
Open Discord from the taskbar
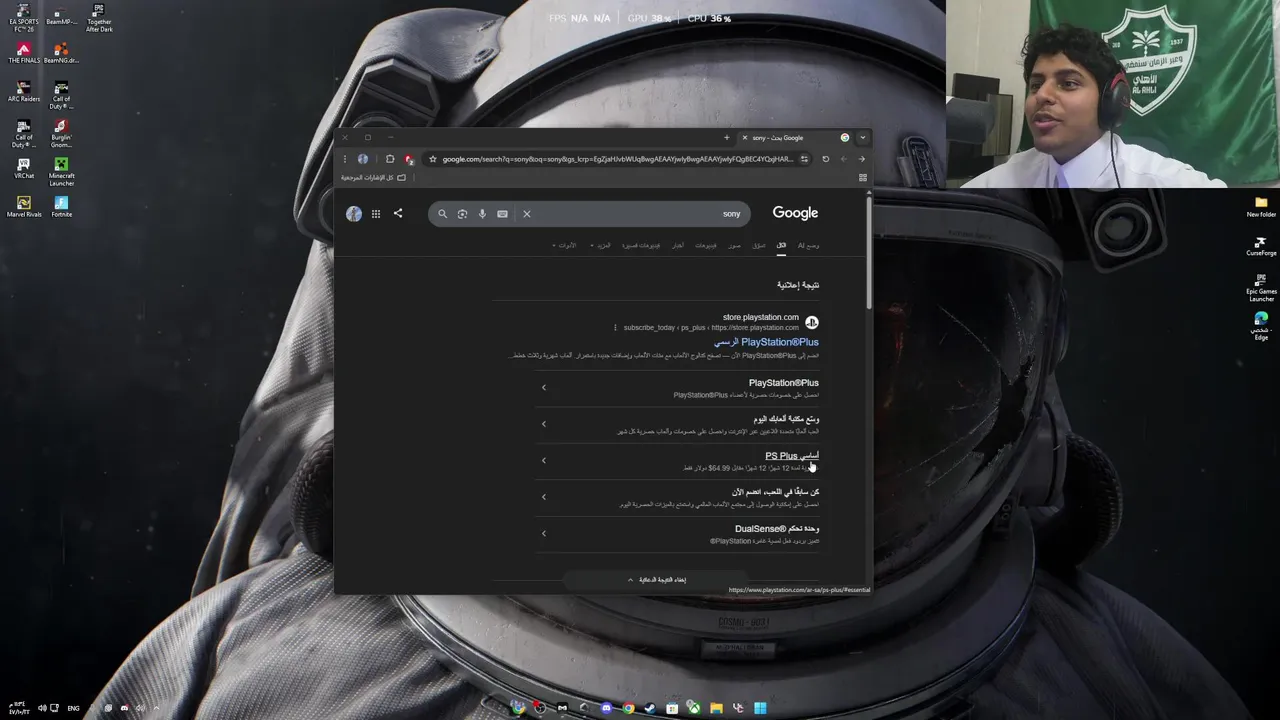(606, 708)
